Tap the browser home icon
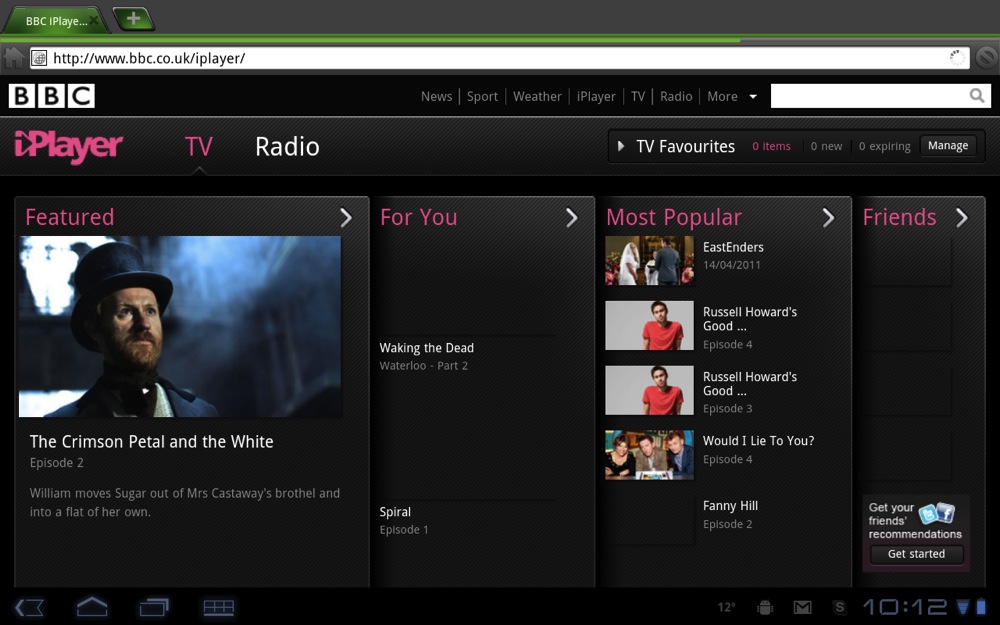Viewport: 1000px width, 625px height. 13,58
